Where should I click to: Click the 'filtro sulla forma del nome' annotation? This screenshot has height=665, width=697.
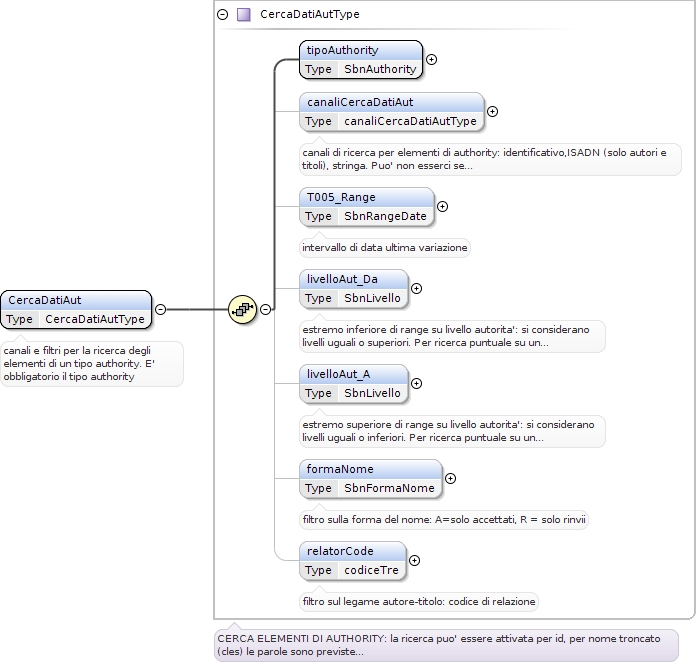click(x=444, y=520)
